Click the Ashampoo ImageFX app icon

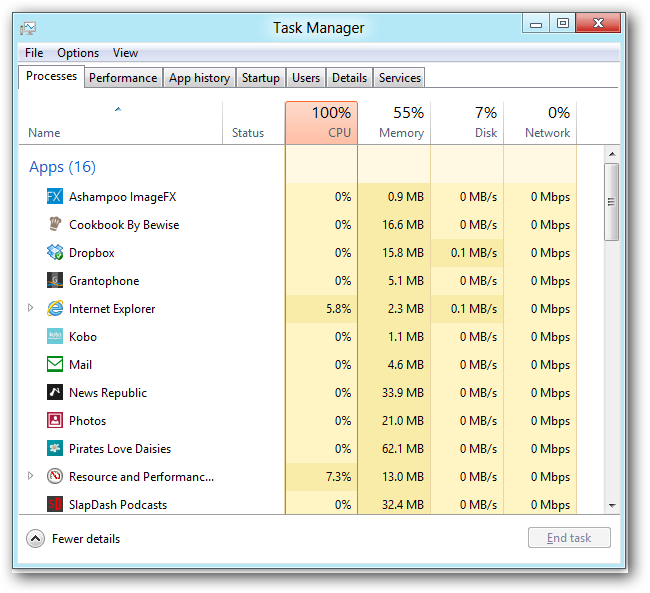[x=55, y=197]
